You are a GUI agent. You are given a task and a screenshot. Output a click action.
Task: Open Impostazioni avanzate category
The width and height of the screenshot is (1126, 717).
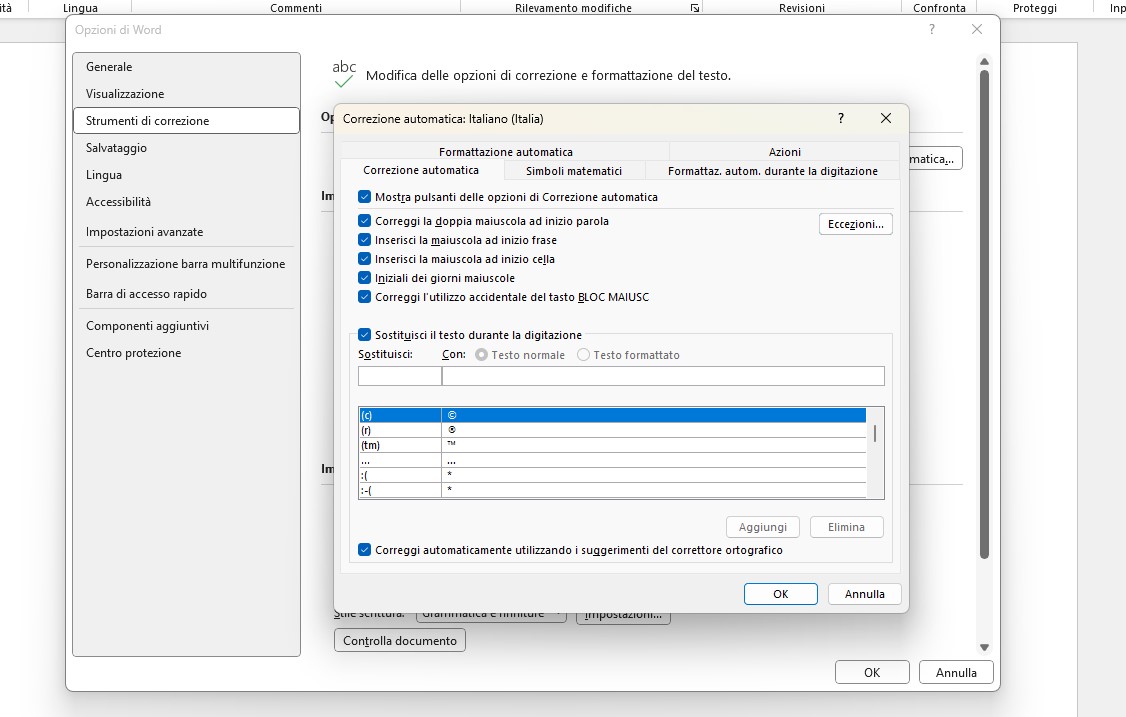tap(144, 232)
